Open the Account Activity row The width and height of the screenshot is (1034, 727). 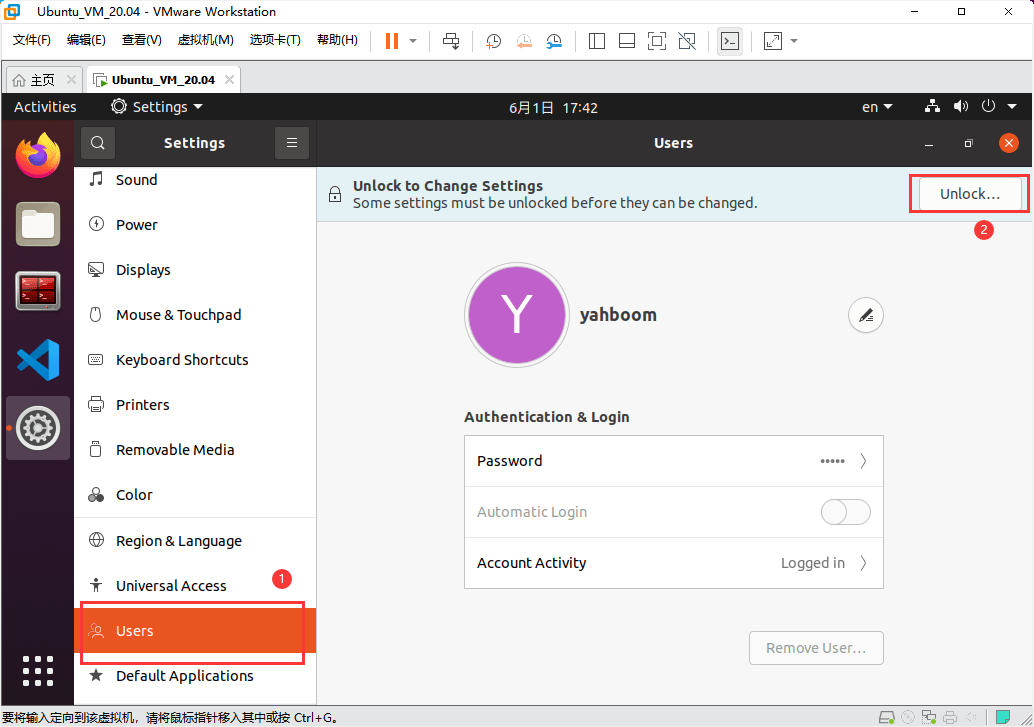point(674,563)
